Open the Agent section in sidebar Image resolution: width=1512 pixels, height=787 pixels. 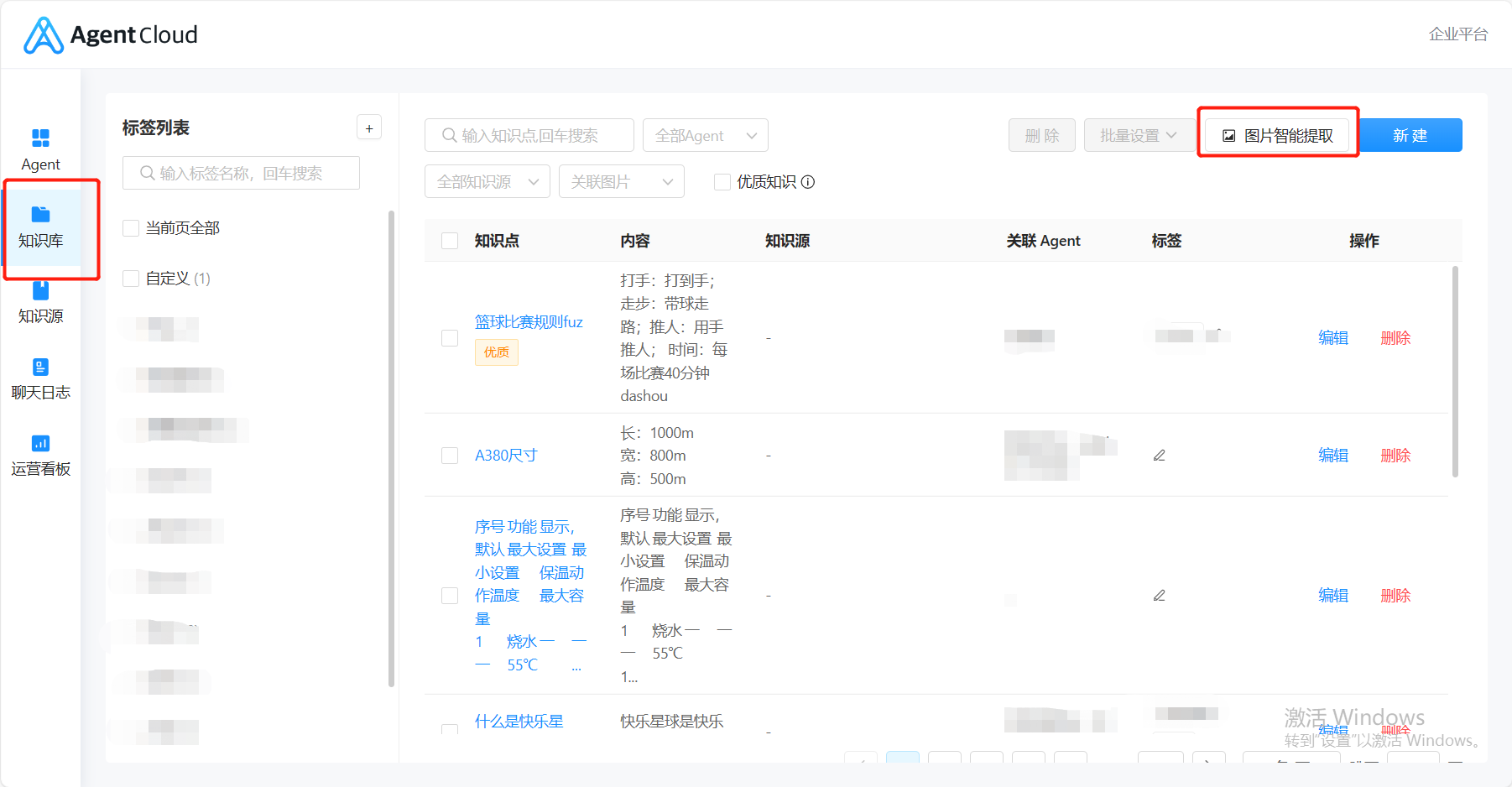[x=40, y=149]
